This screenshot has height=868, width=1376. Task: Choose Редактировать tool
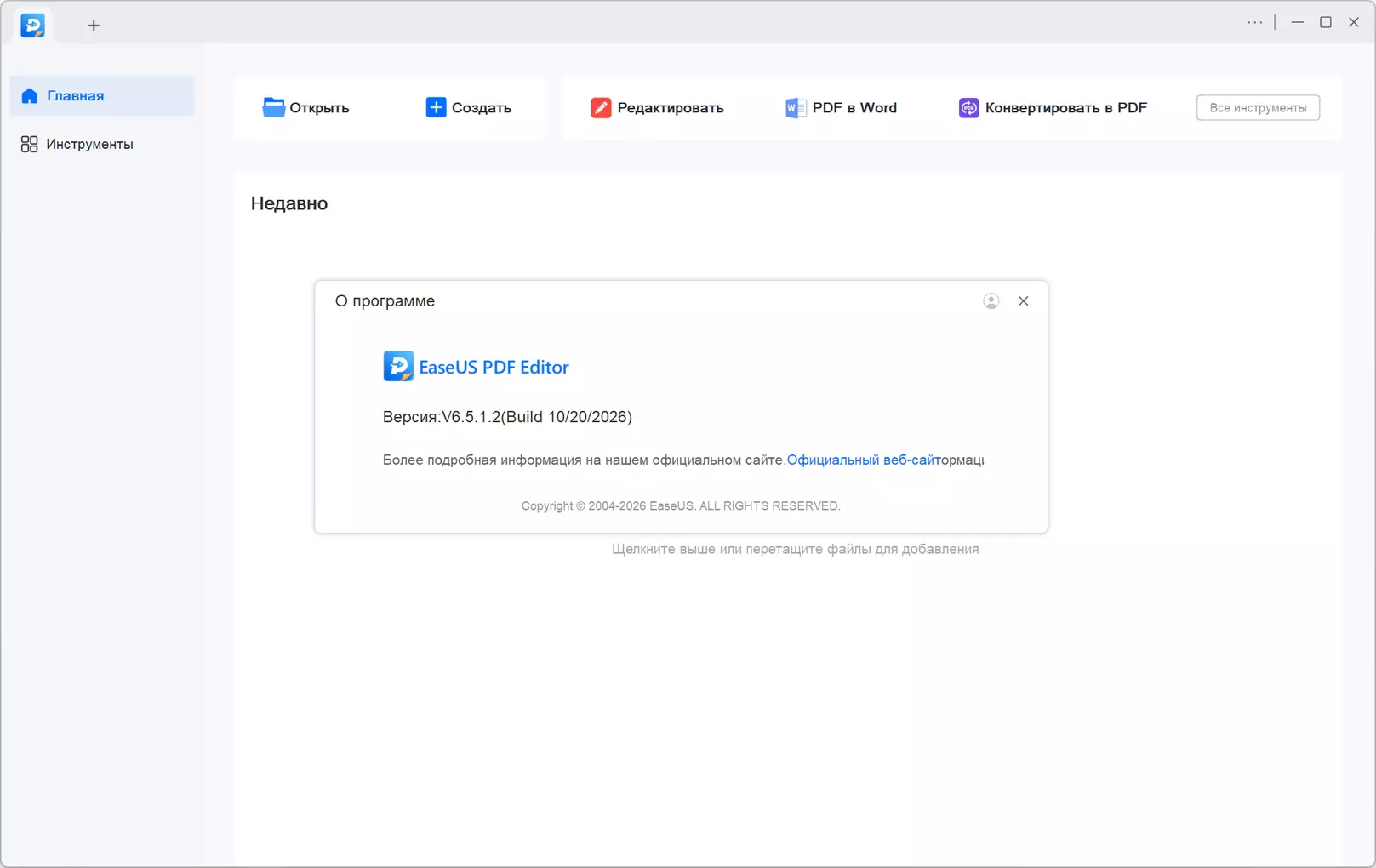[x=657, y=107]
